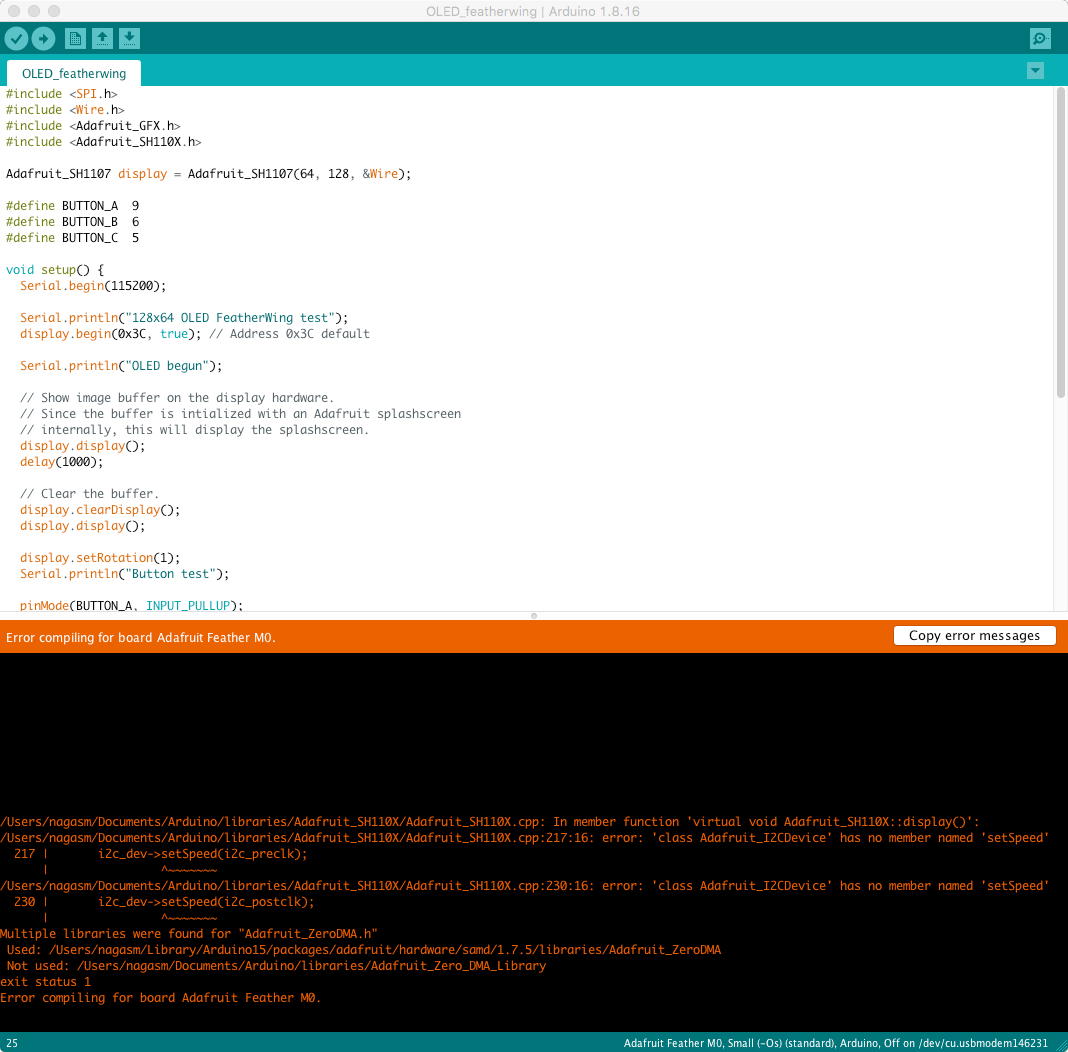Maximize the window with the green button
The height and width of the screenshot is (1052, 1068).
[x=54, y=11]
